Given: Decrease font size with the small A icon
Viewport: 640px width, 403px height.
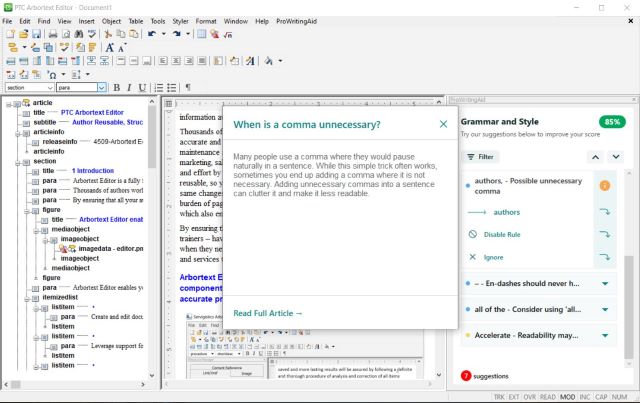Looking at the screenshot, I should tap(122, 48).
